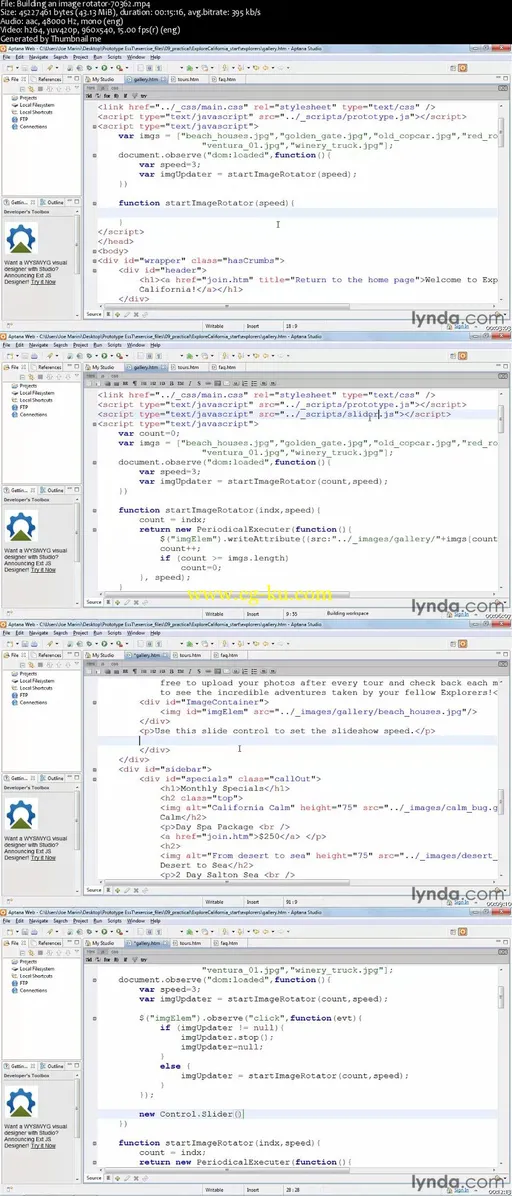Click the 'else {' line in the bottom frame
Viewport: 512px width, 1196px height.
click(x=173, y=1066)
